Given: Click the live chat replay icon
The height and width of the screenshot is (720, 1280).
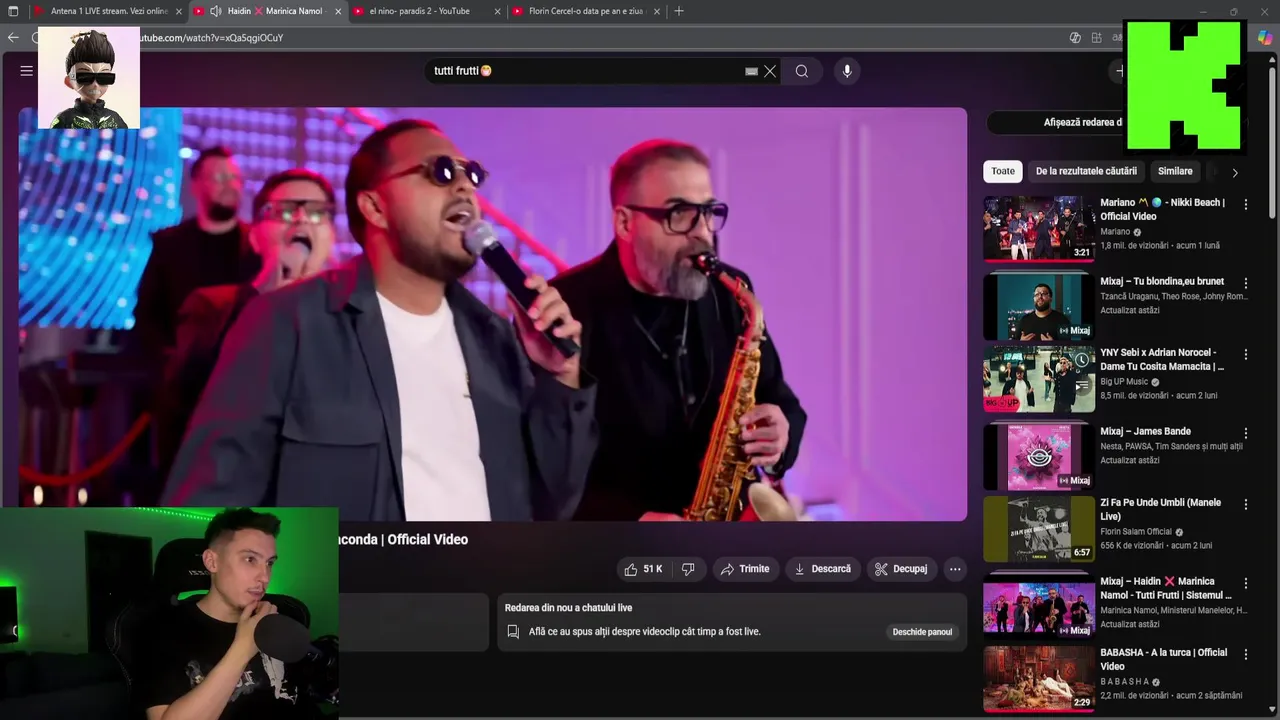Looking at the screenshot, I should pyautogui.click(x=513, y=632).
